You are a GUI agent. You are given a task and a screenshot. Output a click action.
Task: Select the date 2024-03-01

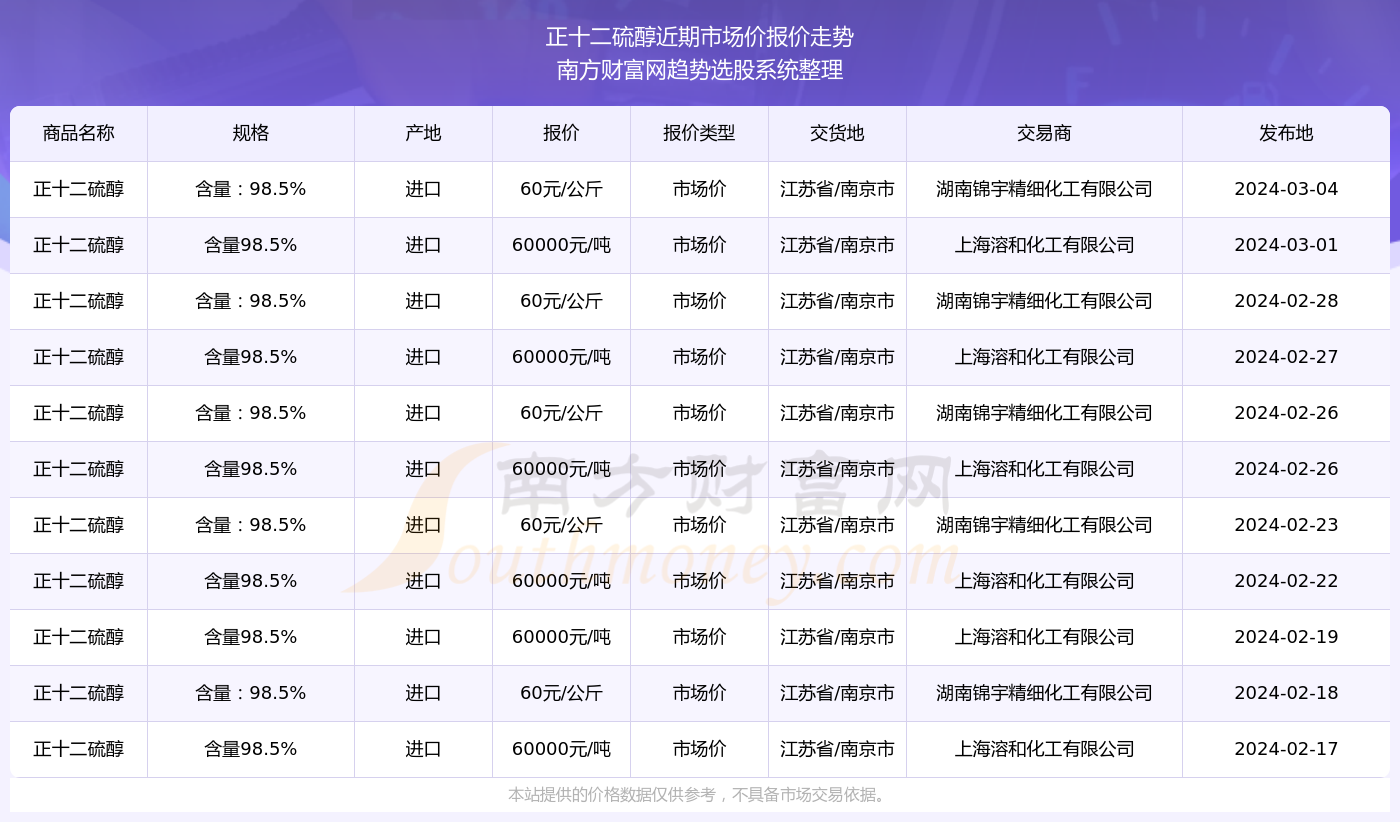point(1286,245)
